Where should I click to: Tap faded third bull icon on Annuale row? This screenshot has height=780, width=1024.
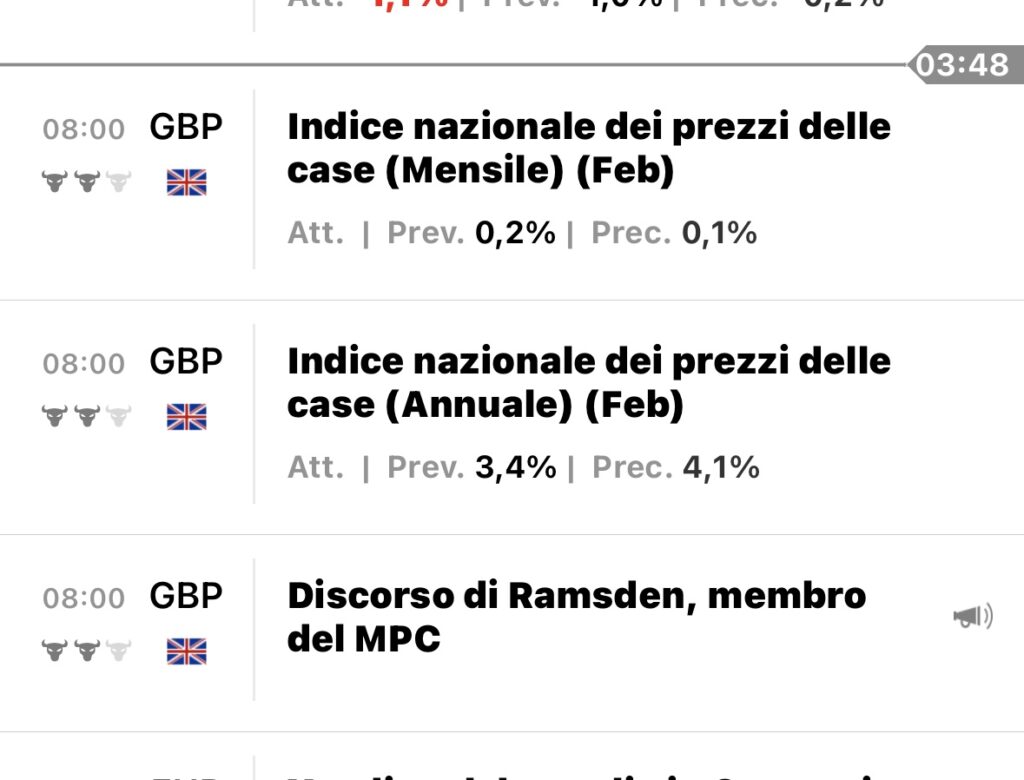click(119, 416)
